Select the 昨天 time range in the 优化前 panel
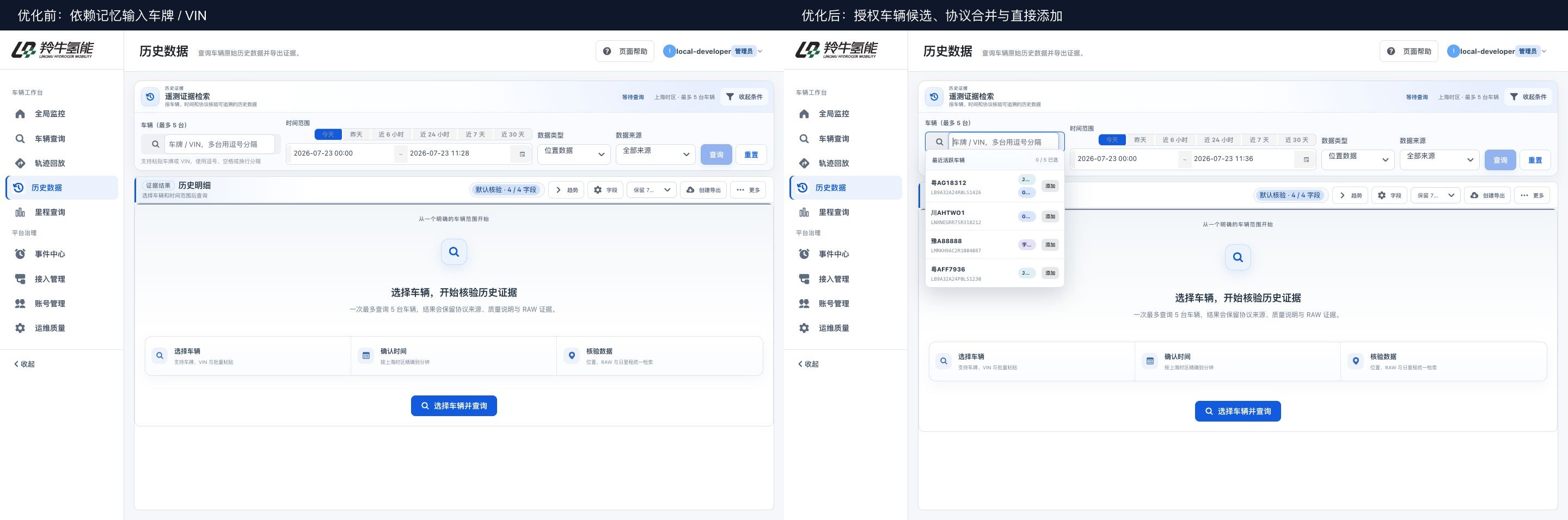This screenshot has width=1568, height=520. (x=356, y=134)
